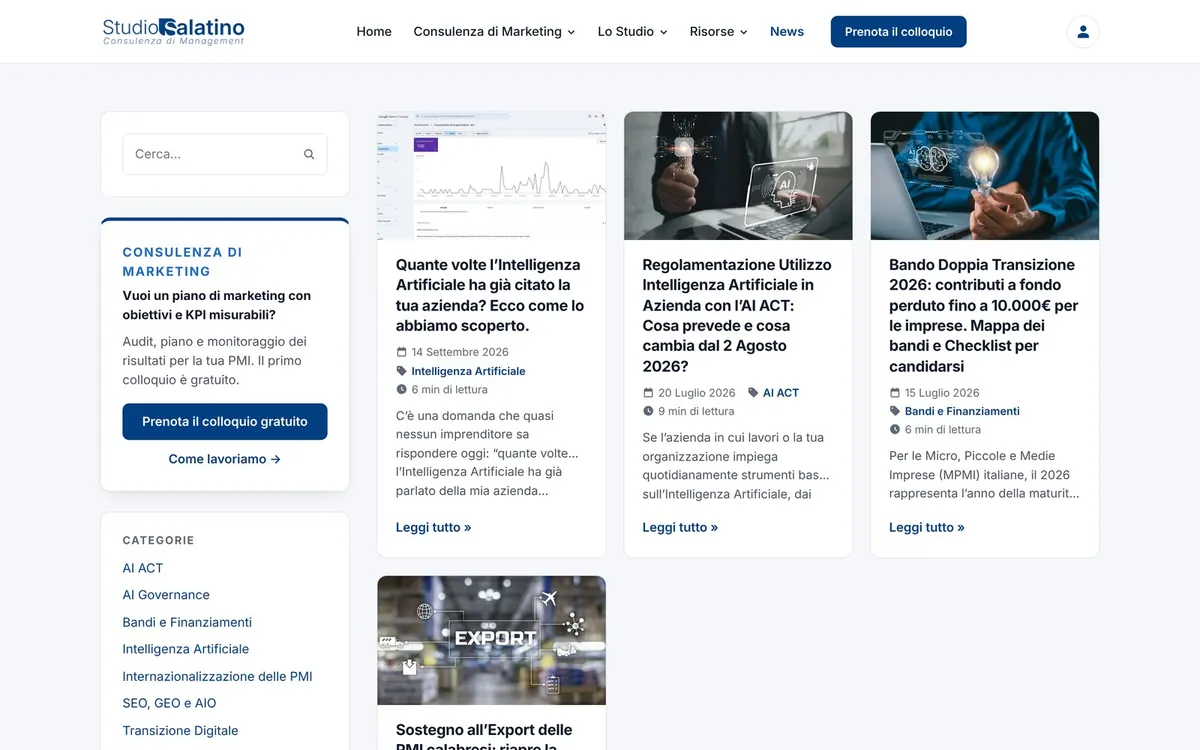The image size is (1200, 750).
Task: Open the Transizione Digitale category
Action: (x=180, y=731)
